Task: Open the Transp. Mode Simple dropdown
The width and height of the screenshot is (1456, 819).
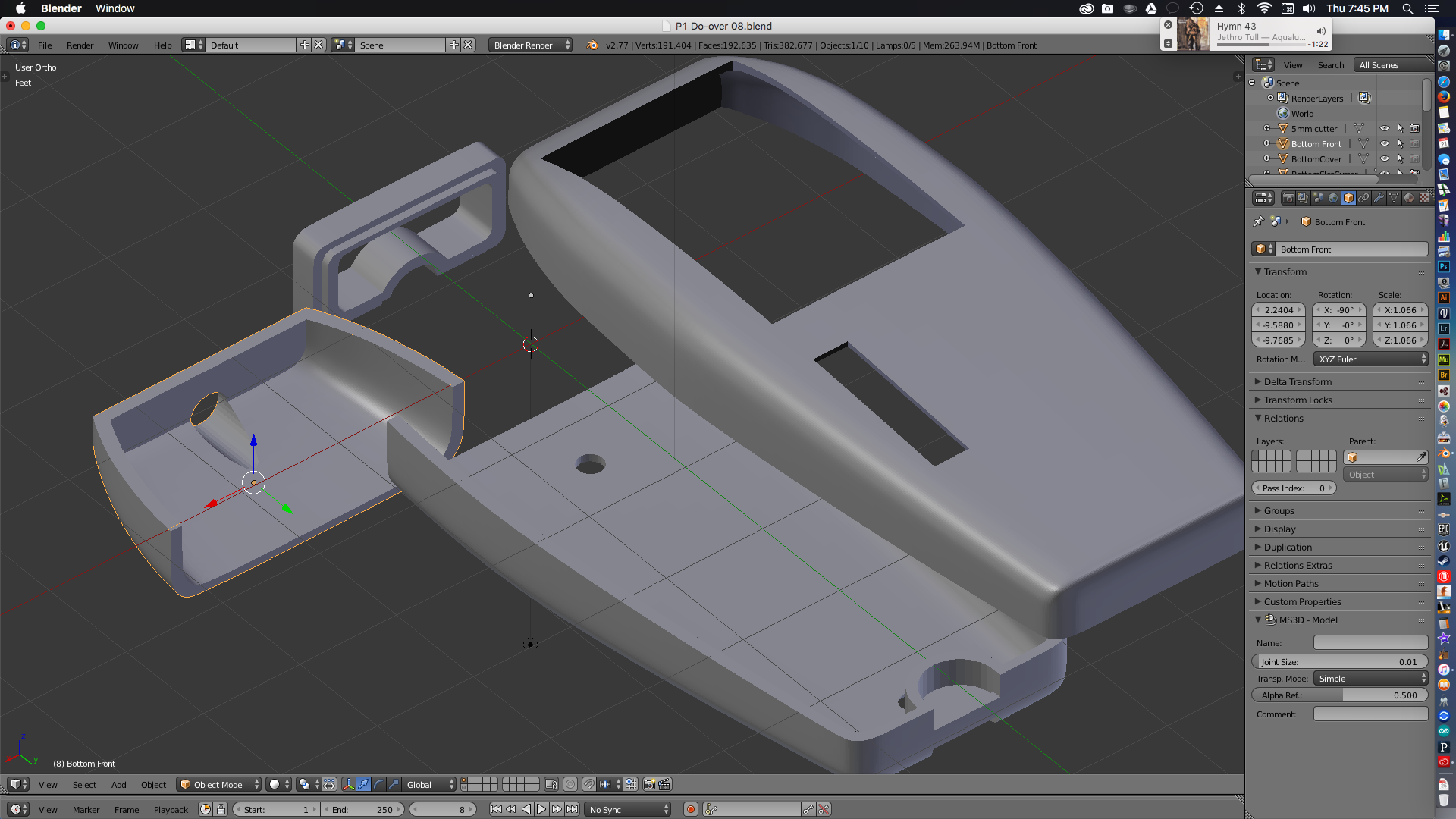Action: tap(1371, 678)
